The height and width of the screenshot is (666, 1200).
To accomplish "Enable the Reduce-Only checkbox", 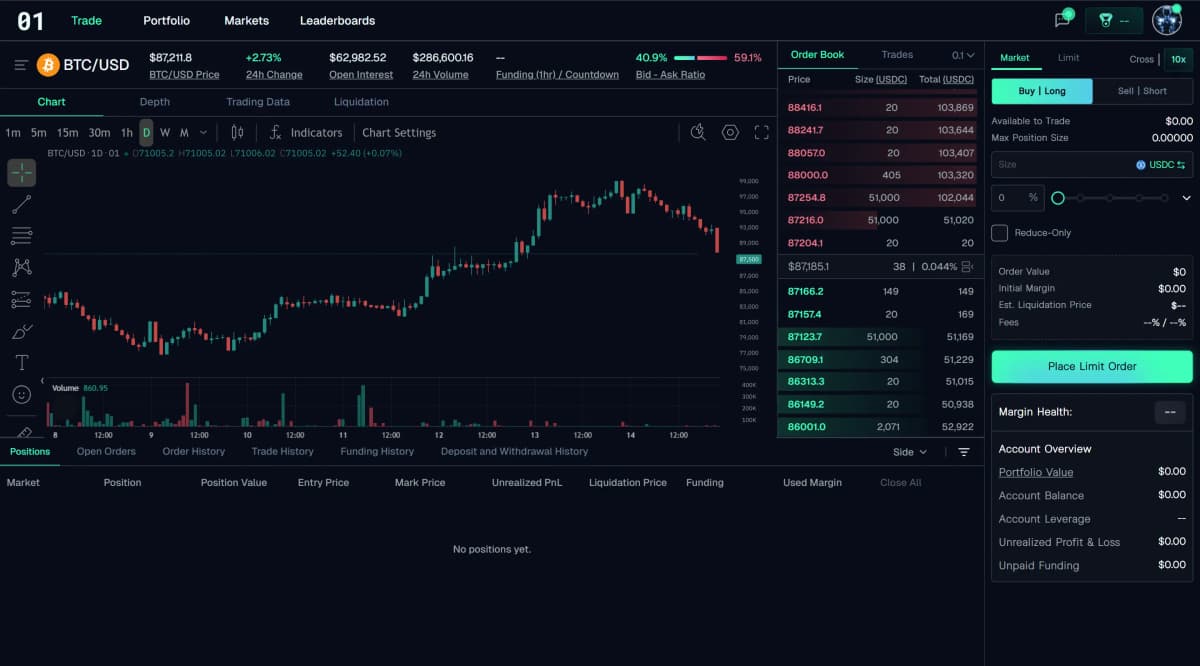I will point(999,233).
